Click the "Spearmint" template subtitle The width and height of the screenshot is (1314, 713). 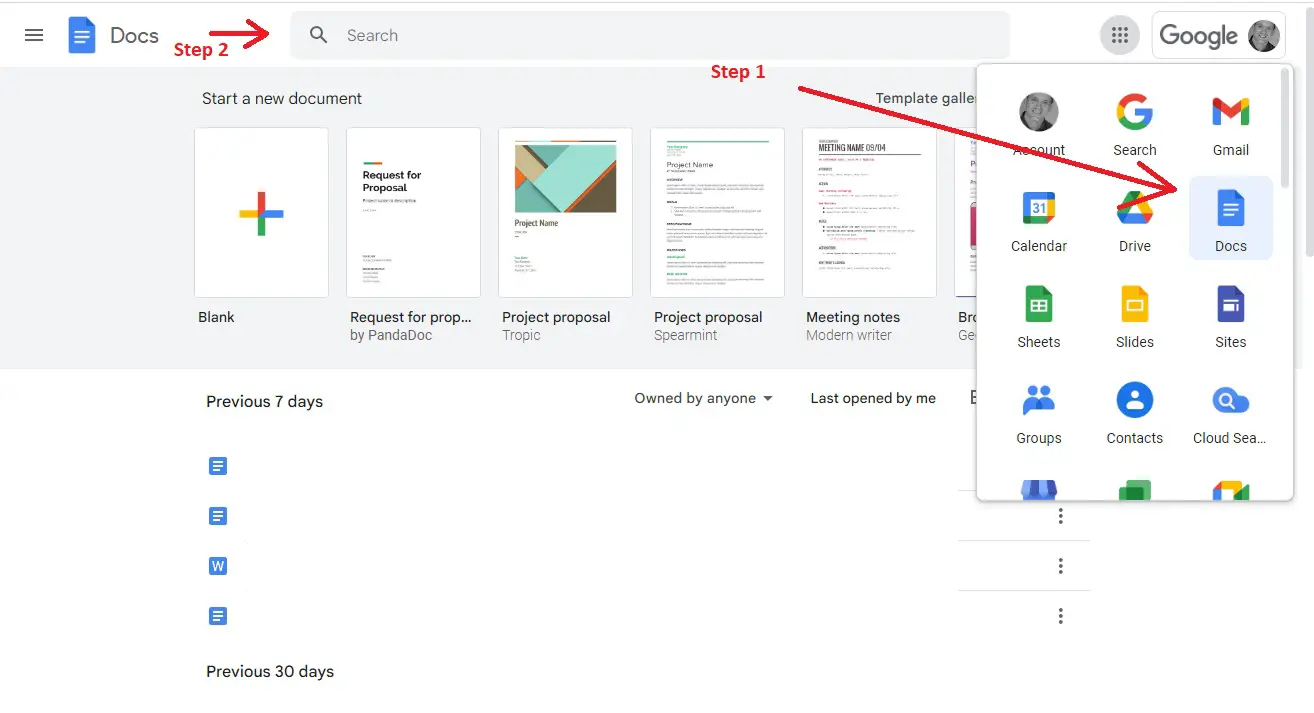tap(686, 336)
